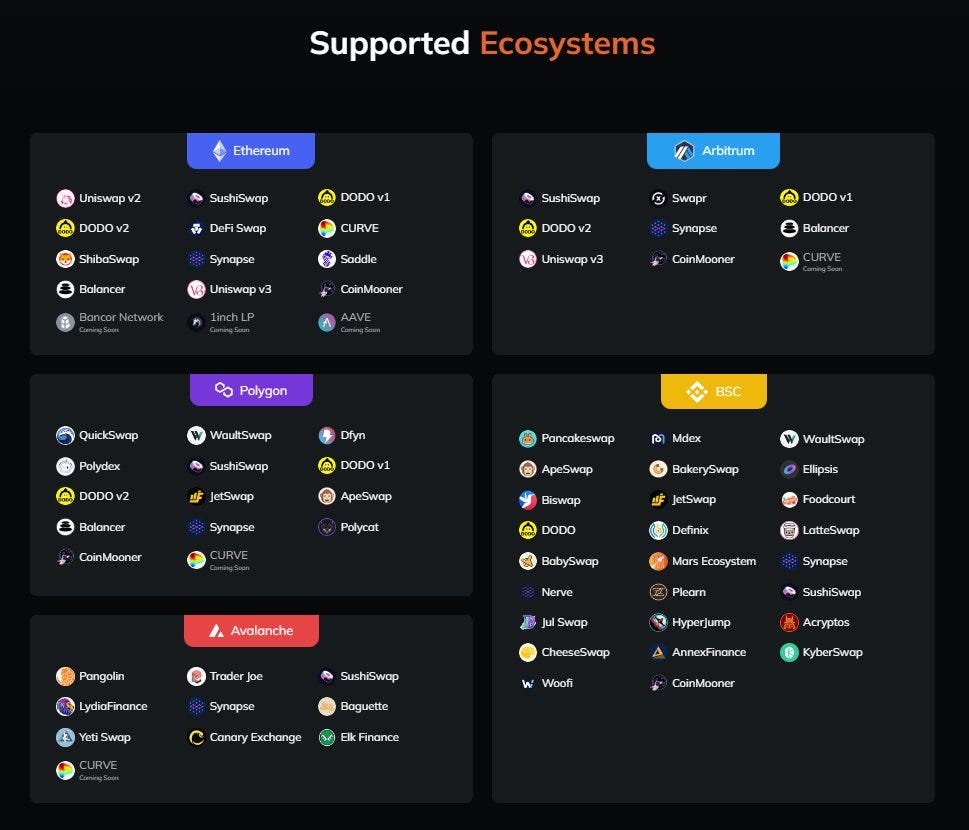Select the red Avalanche header tab
Image resolution: width=969 pixels, height=830 pixels.
[252, 630]
